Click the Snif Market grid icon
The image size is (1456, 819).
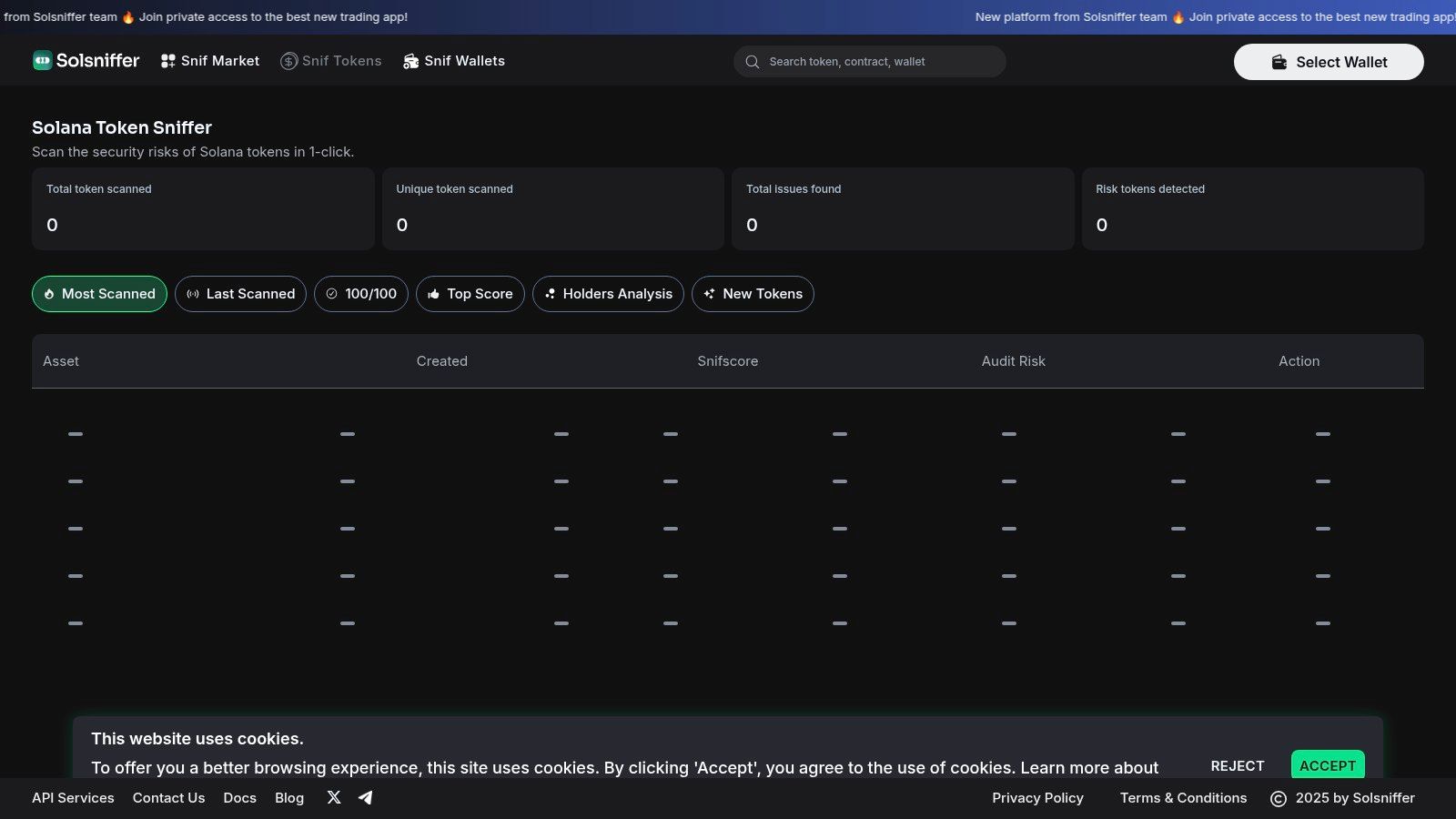[x=168, y=61]
